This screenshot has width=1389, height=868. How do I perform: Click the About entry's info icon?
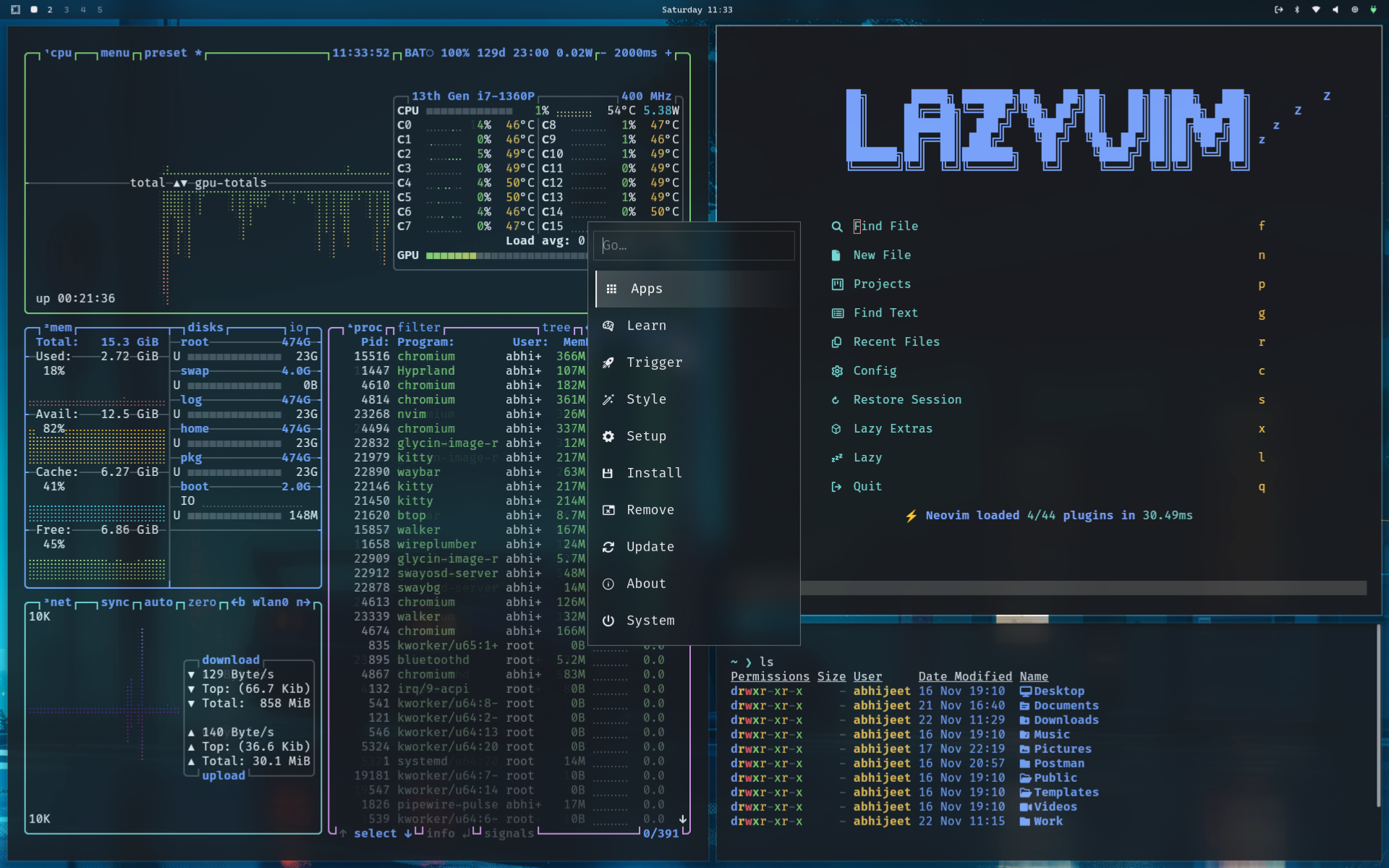point(608,584)
